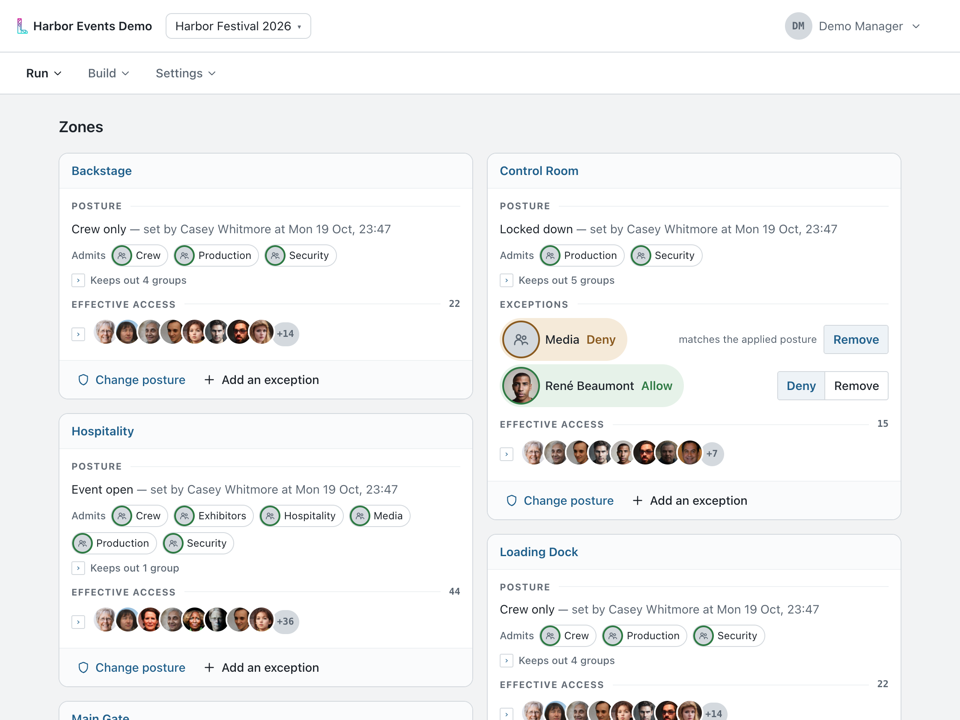The height and width of the screenshot is (720, 960).
Task: Click the Exhibitors group chip in Hospitality
Action: pyautogui.click(x=214, y=516)
